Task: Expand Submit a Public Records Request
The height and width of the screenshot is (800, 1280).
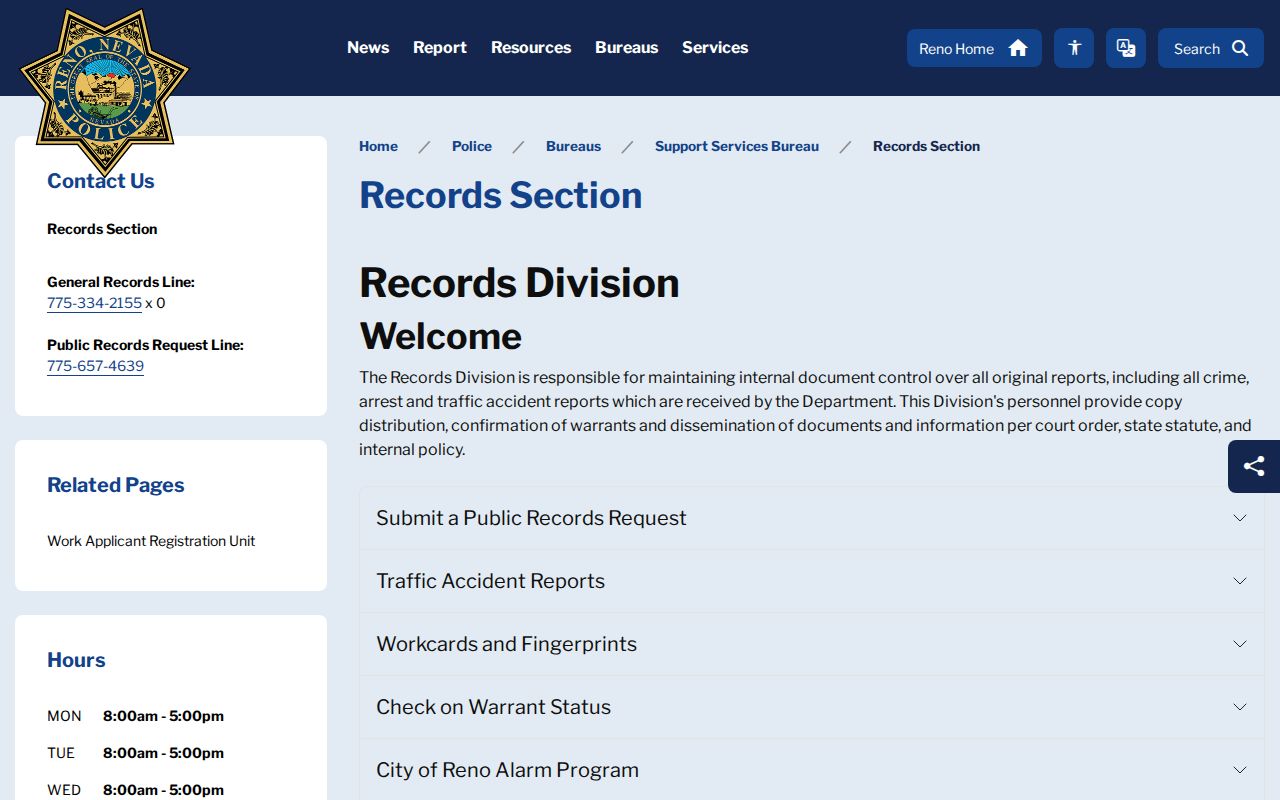Action: 811,518
